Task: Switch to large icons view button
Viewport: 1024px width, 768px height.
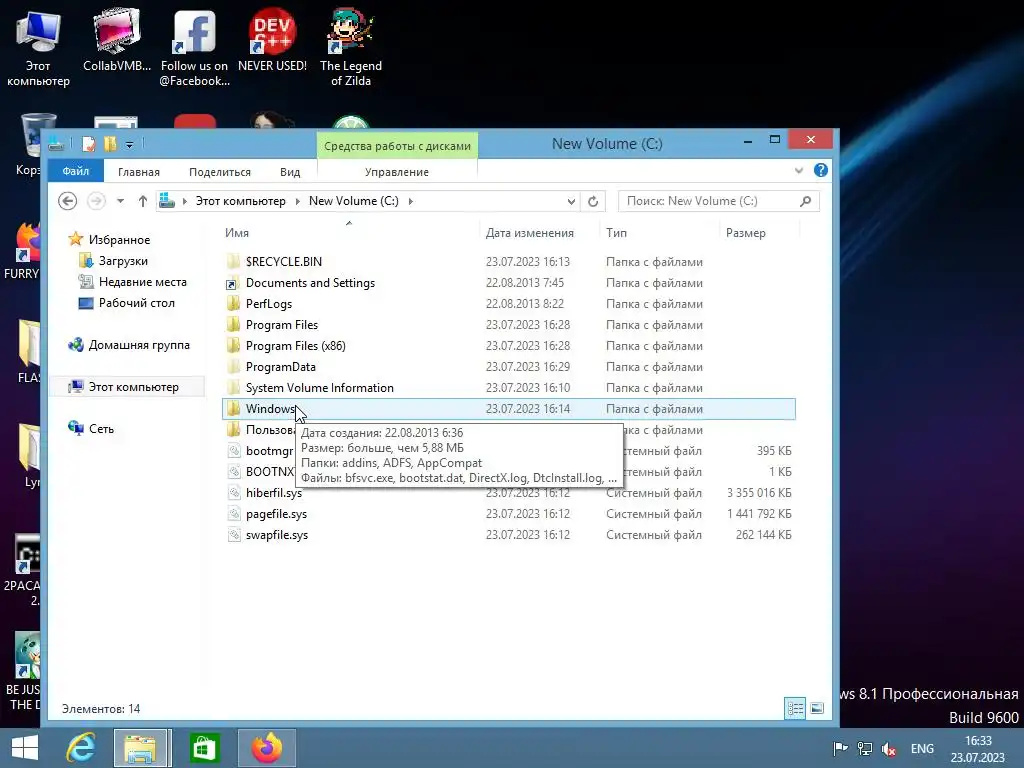Action: point(816,709)
